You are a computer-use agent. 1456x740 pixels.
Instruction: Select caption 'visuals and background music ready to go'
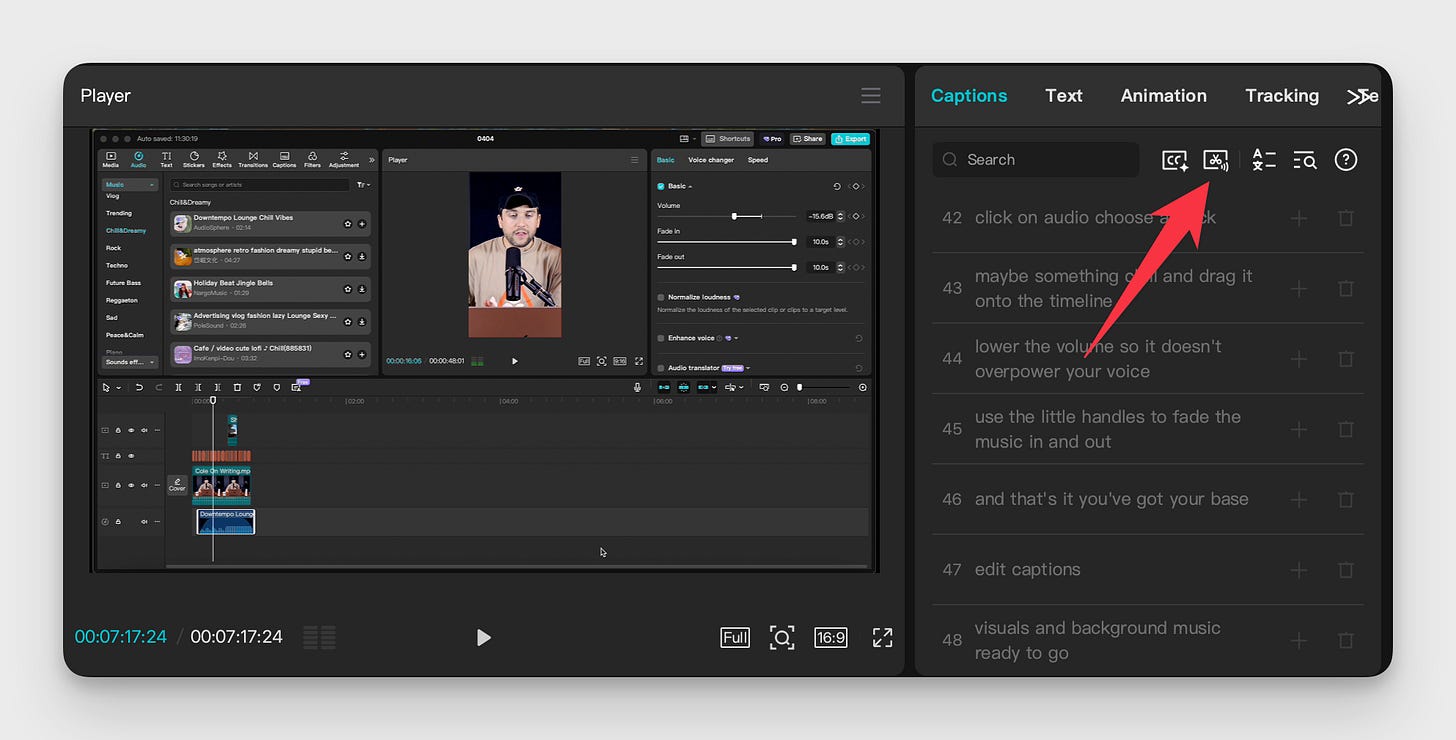tap(1098, 640)
